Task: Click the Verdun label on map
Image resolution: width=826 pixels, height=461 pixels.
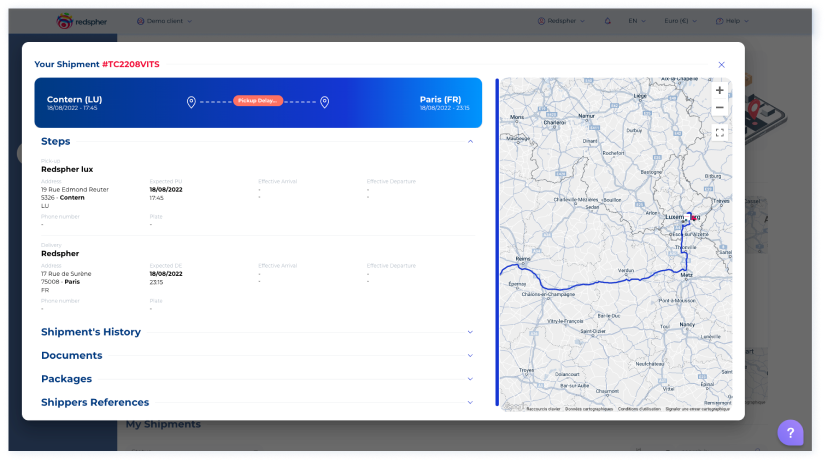Action: [626, 270]
